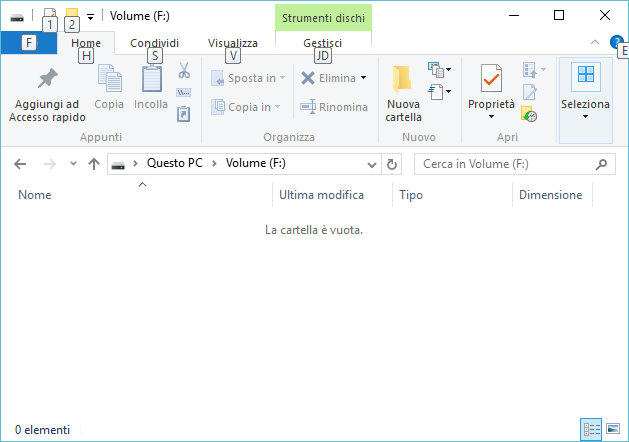This screenshot has width=629, height=442.
Task: Click the Proprietà checkmark icon
Action: coord(491,79)
